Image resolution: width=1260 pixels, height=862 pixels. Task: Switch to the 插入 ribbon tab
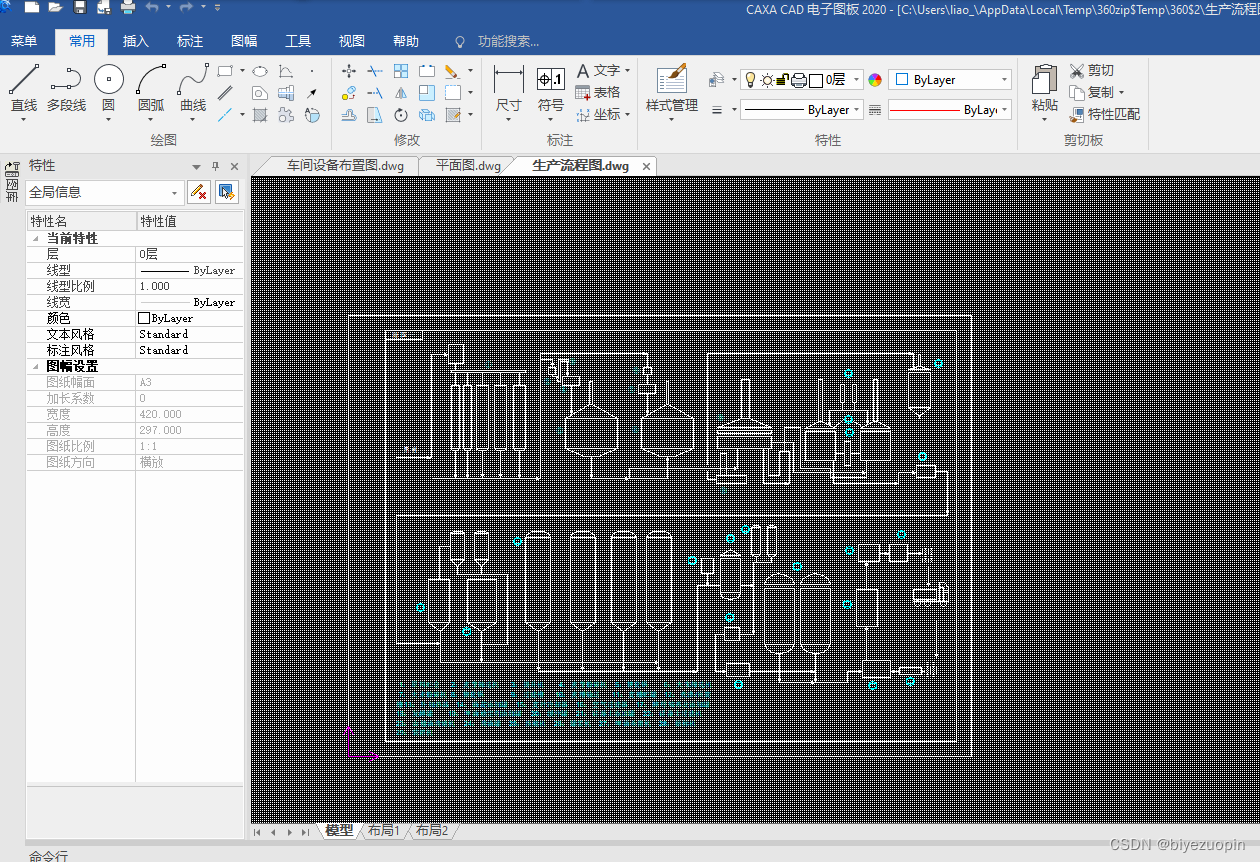[135, 41]
